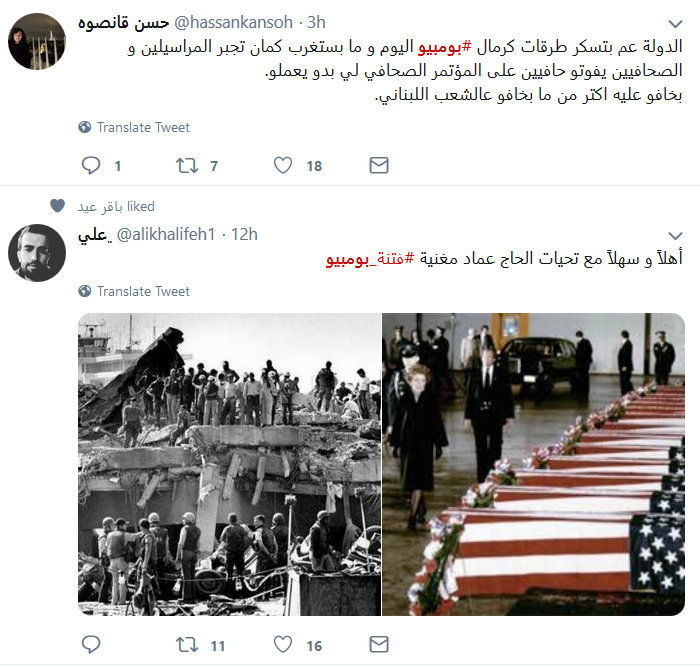Open the red #بومبيو hashtag in first tweet
The height and width of the screenshot is (667, 700).
click(445, 47)
